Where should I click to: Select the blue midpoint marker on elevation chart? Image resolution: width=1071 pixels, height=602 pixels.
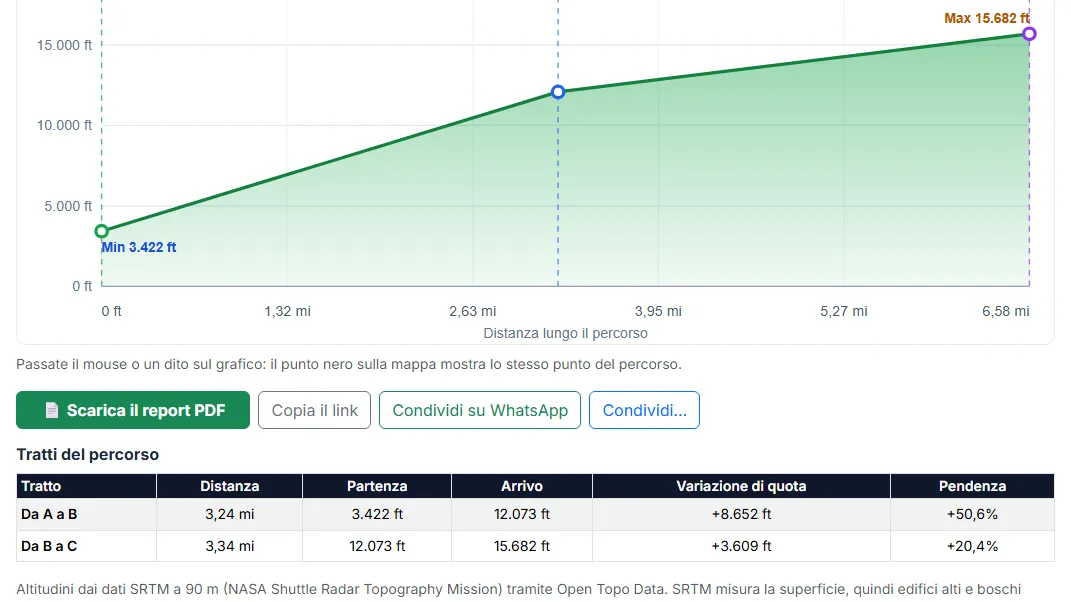558,92
